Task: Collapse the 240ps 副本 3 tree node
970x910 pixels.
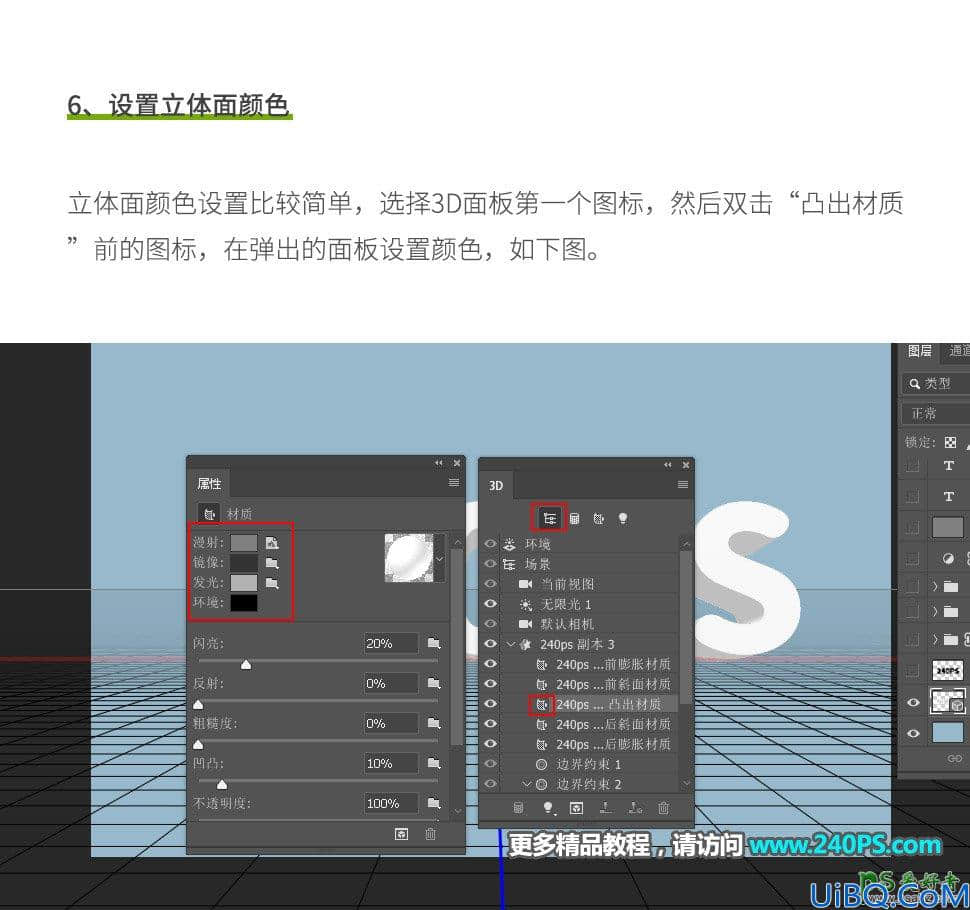Action: tap(511, 644)
